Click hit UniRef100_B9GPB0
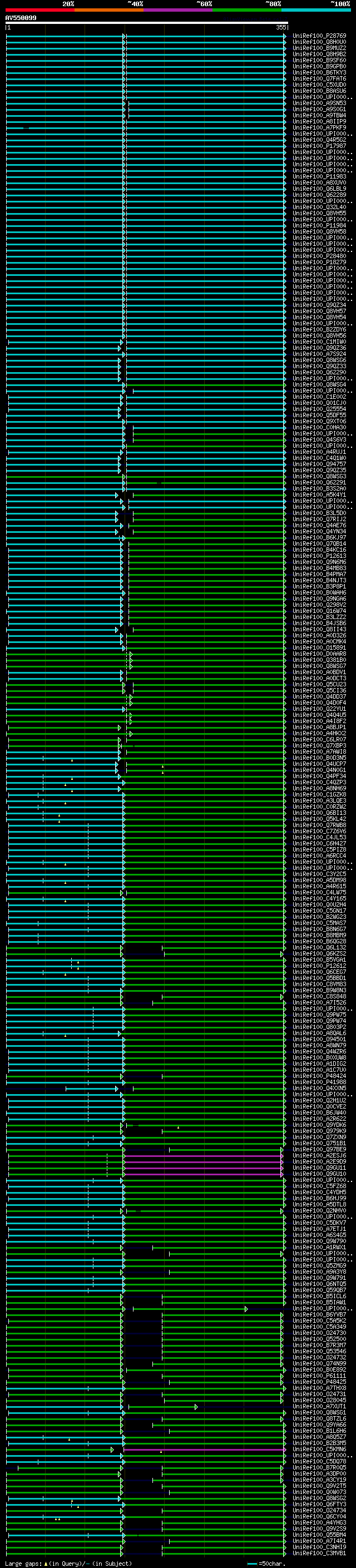 pyautogui.click(x=319, y=66)
